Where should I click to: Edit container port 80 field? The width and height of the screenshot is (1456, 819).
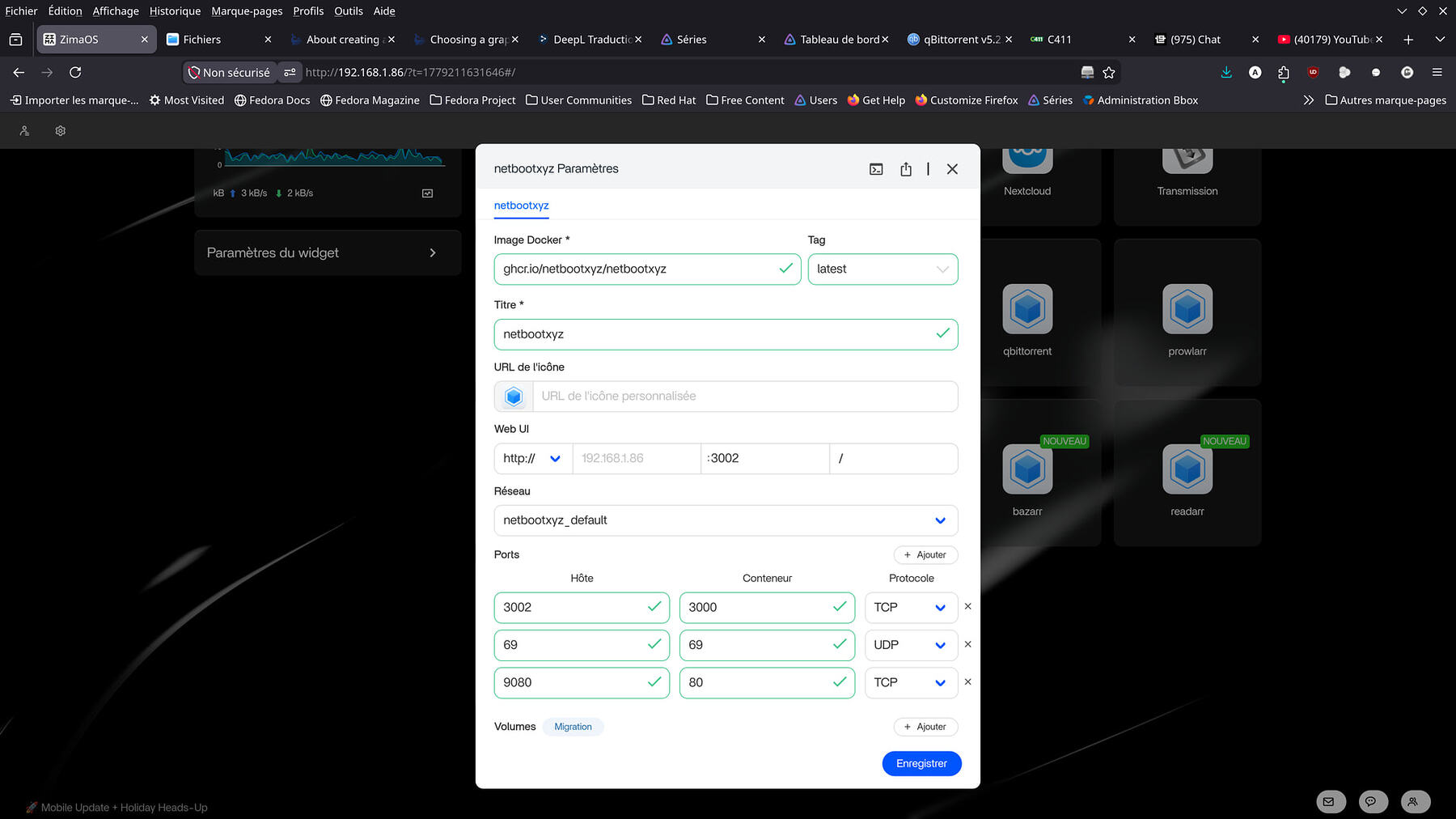pyautogui.click(x=767, y=682)
